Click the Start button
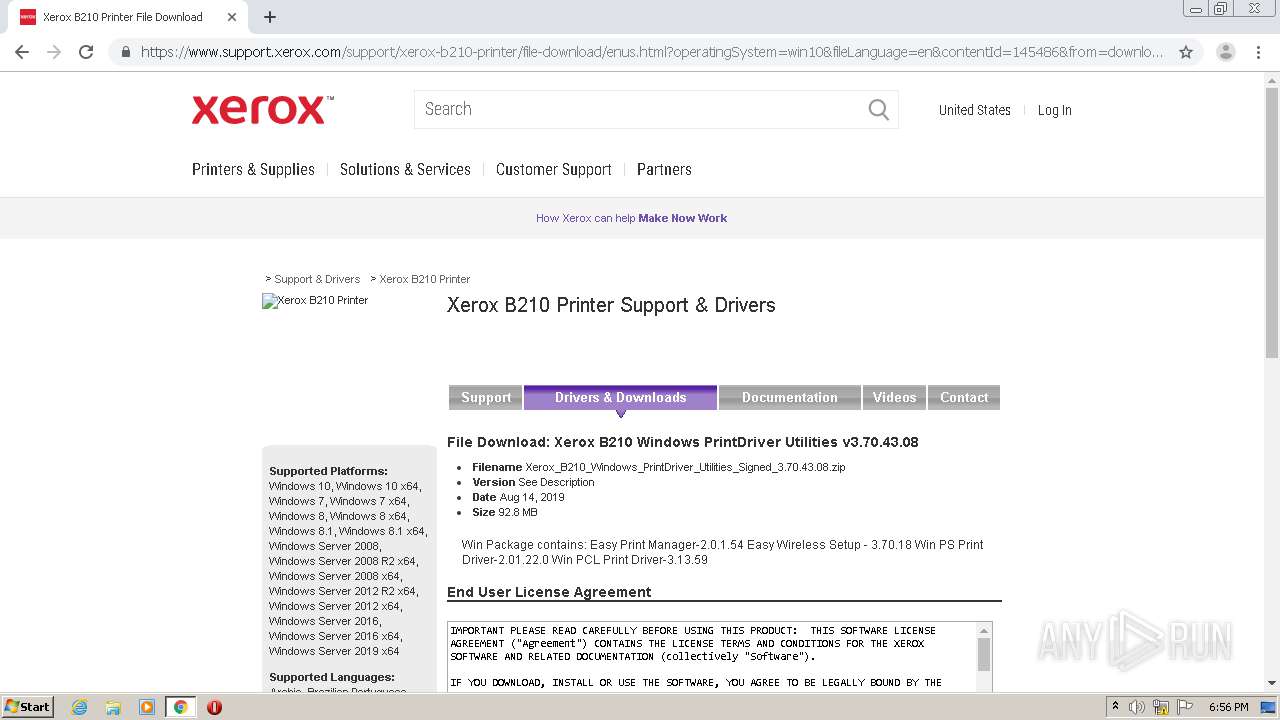Image resolution: width=1280 pixels, height=720 pixels. point(27,707)
